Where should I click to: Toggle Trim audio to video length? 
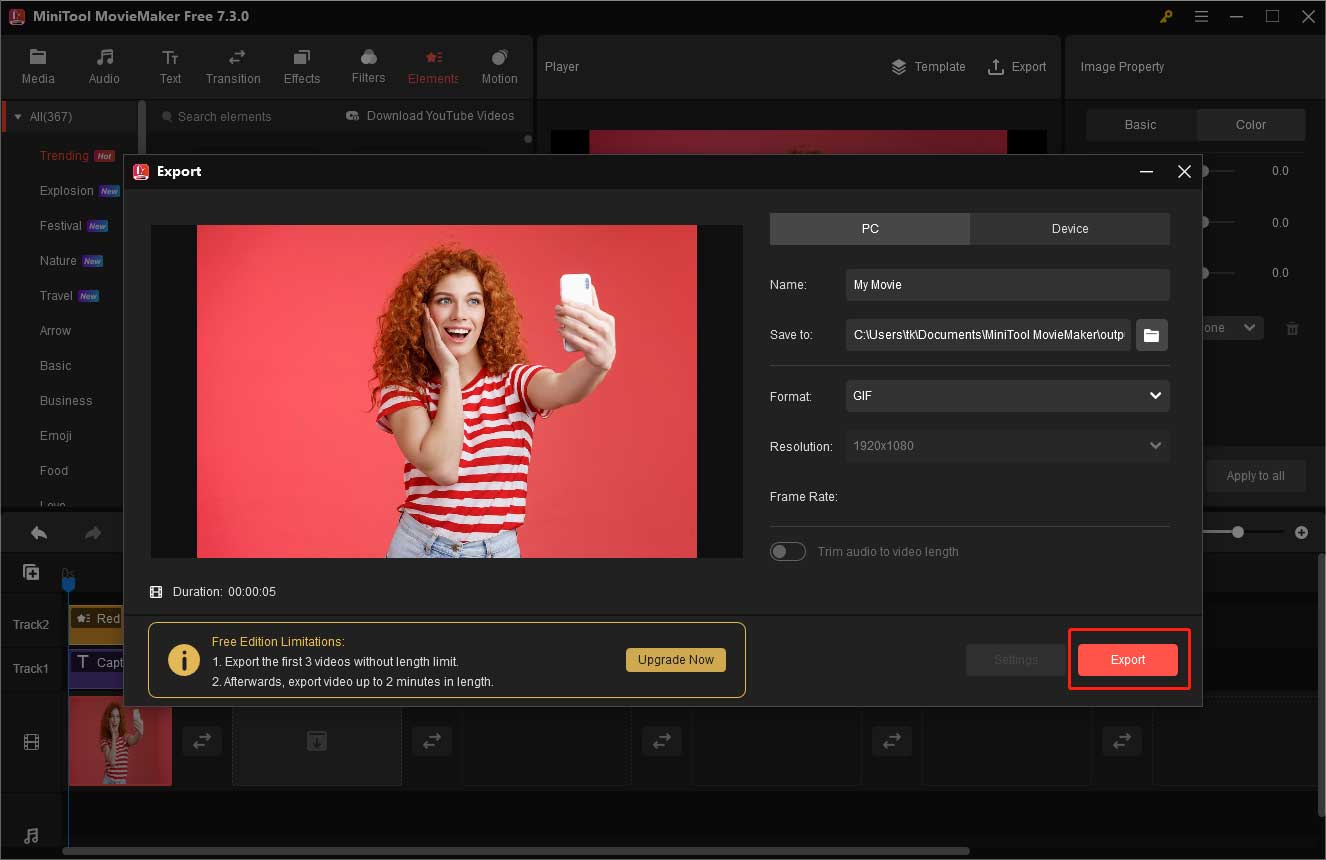[x=788, y=552]
